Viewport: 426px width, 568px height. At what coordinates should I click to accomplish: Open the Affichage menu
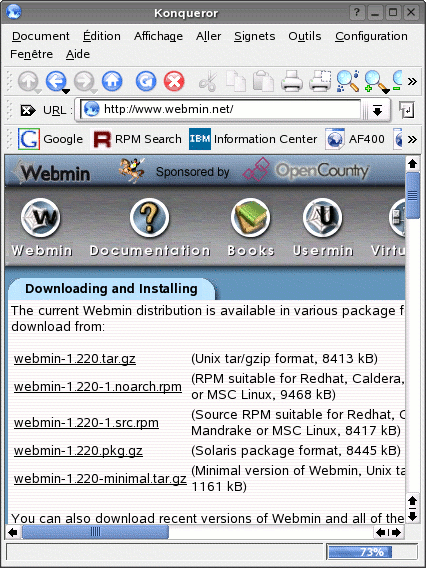158,36
